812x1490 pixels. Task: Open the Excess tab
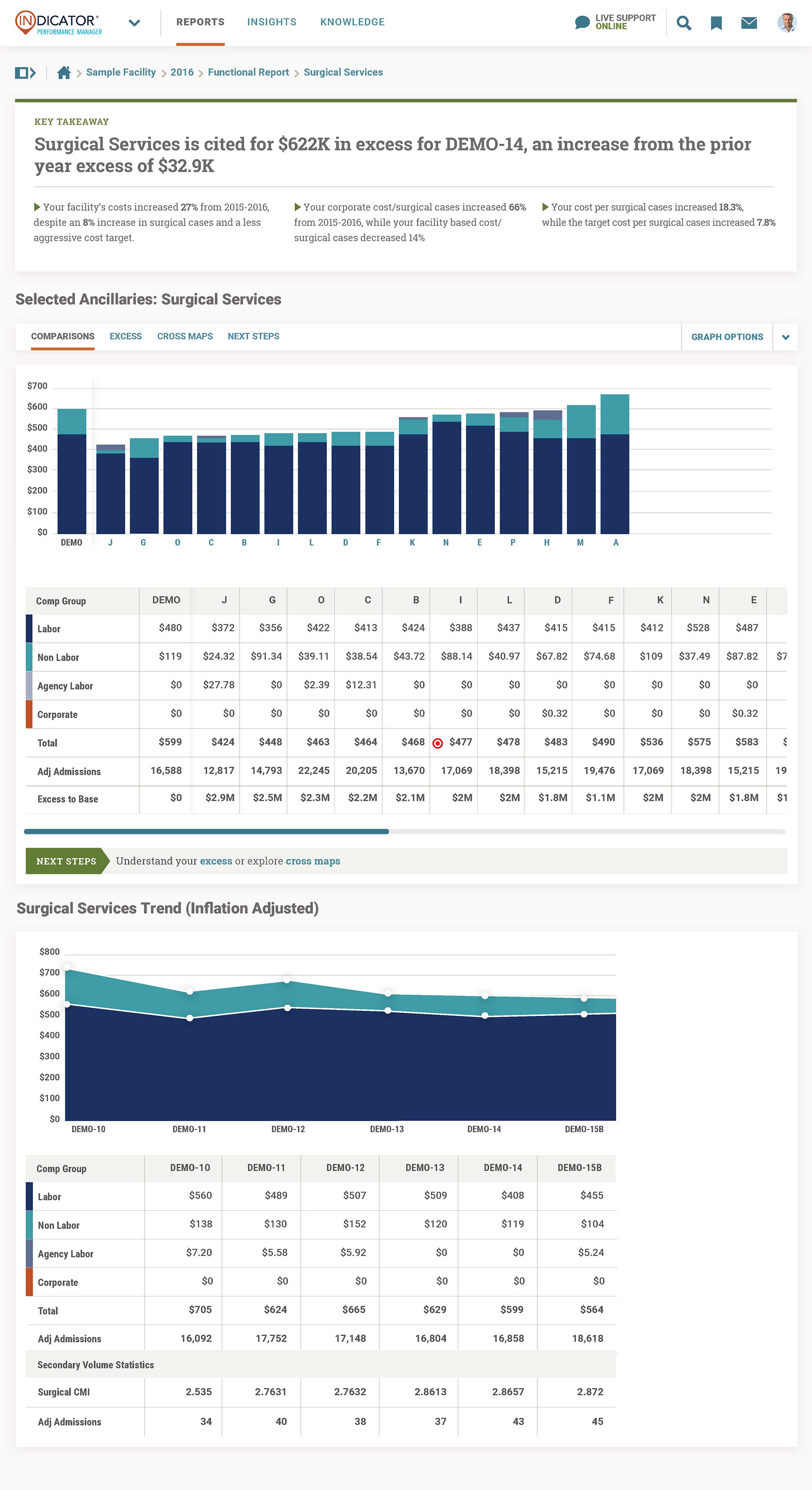pos(126,336)
